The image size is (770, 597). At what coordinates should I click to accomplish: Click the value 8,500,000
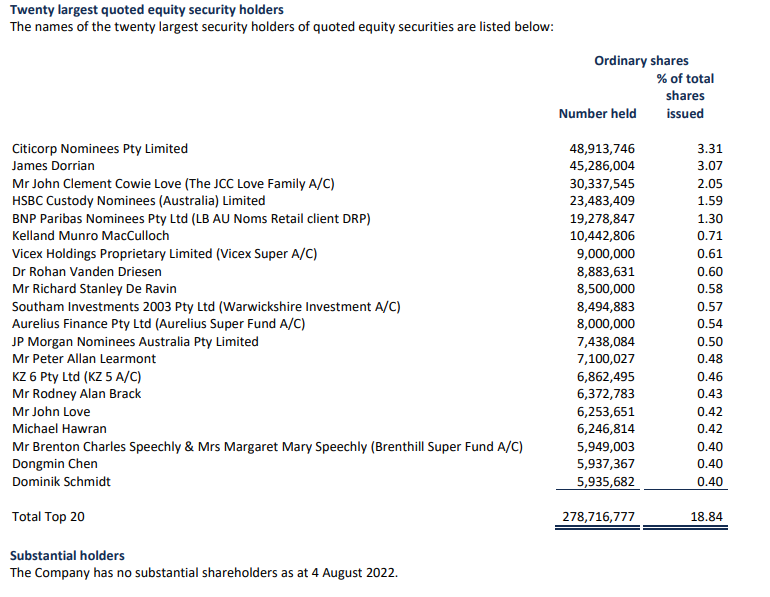[x=606, y=289]
